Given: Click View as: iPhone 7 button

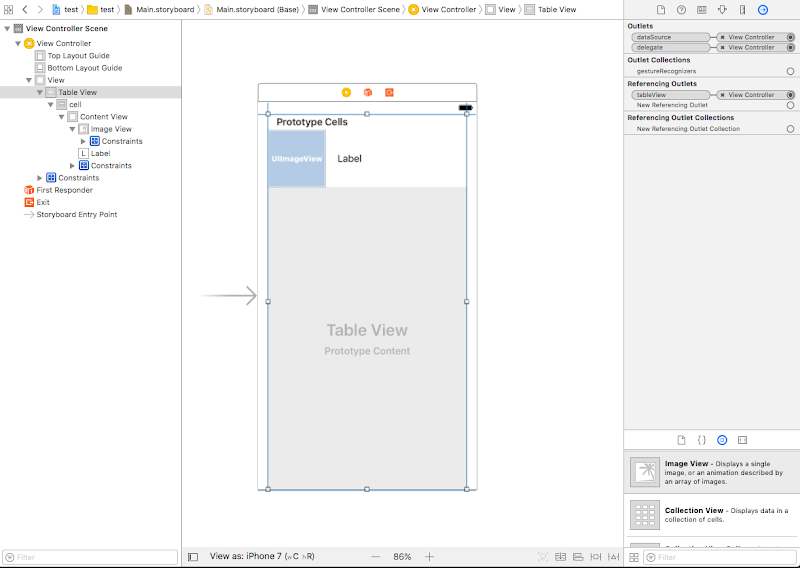Looking at the screenshot, I should click(262, 557).
